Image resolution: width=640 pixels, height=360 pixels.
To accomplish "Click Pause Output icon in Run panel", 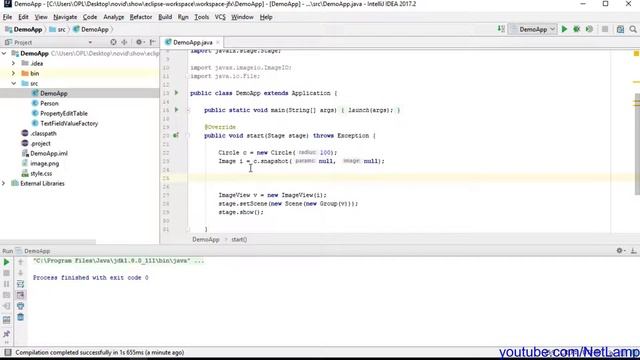I will (7, 284).
